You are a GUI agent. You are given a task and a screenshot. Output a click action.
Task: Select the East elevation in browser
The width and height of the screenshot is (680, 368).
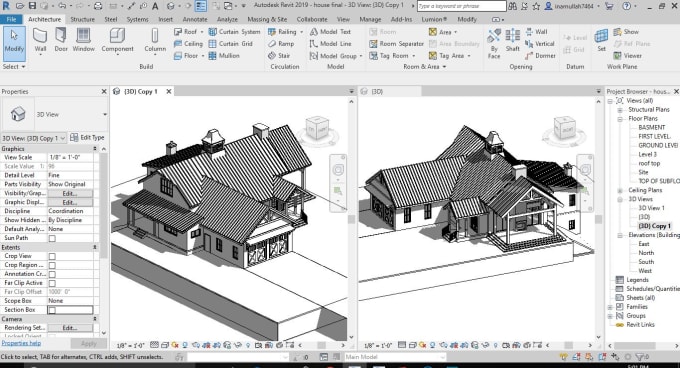click(644, 244)
